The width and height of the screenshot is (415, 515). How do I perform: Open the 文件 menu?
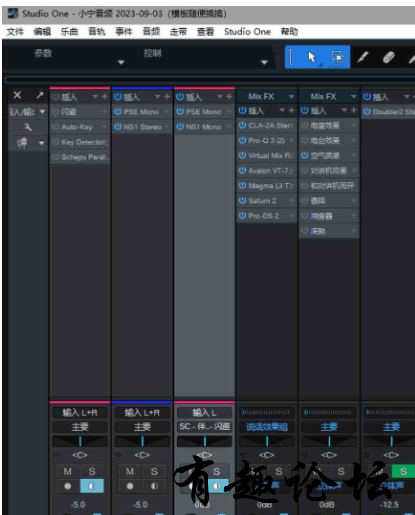point(15,32)
